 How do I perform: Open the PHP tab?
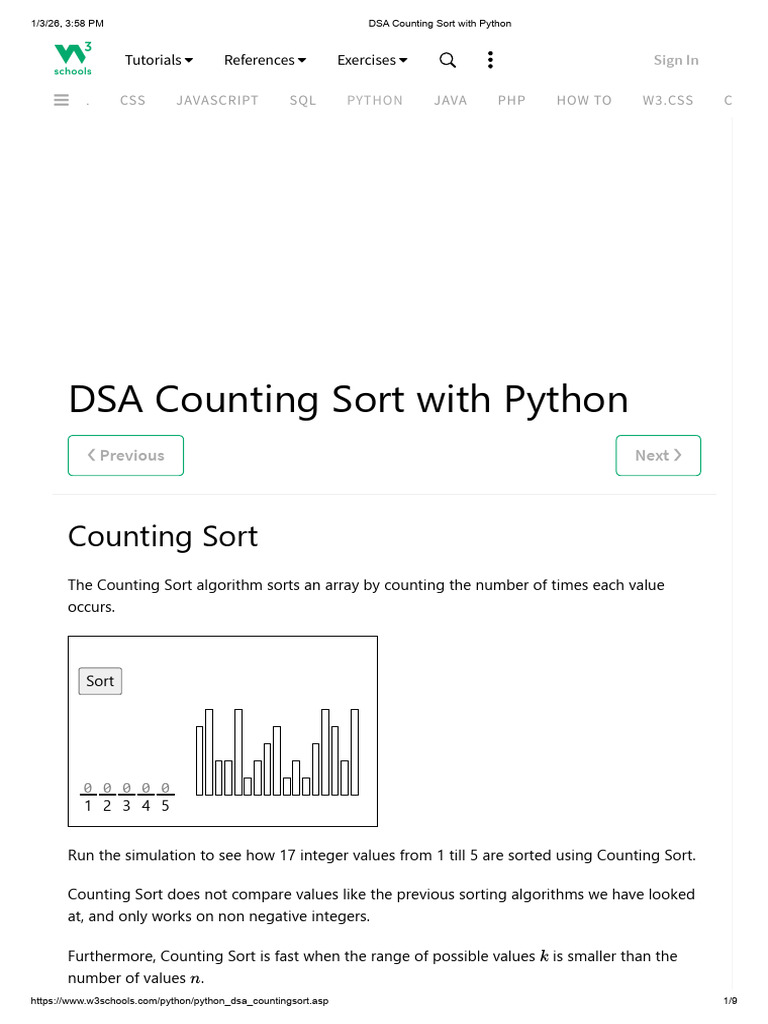click(x=511, y=101)
